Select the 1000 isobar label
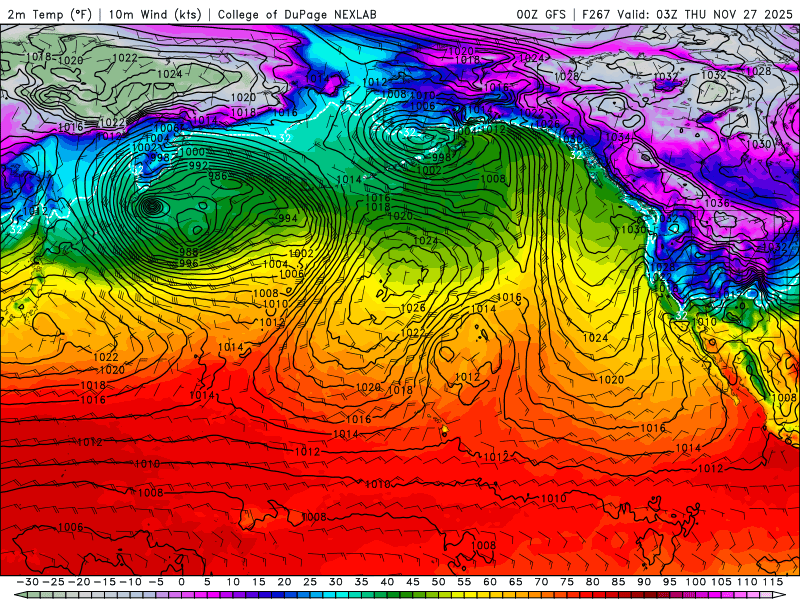 (x=192, y=152)
